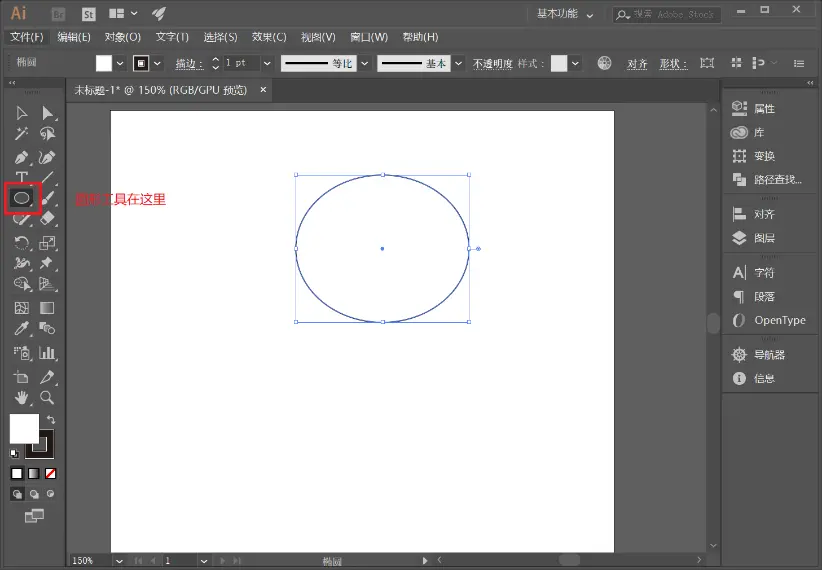This screenshot has height=570, width=822.
Task: Switch to the 未标题-1 document tab
Action: (x=160, y=90)
